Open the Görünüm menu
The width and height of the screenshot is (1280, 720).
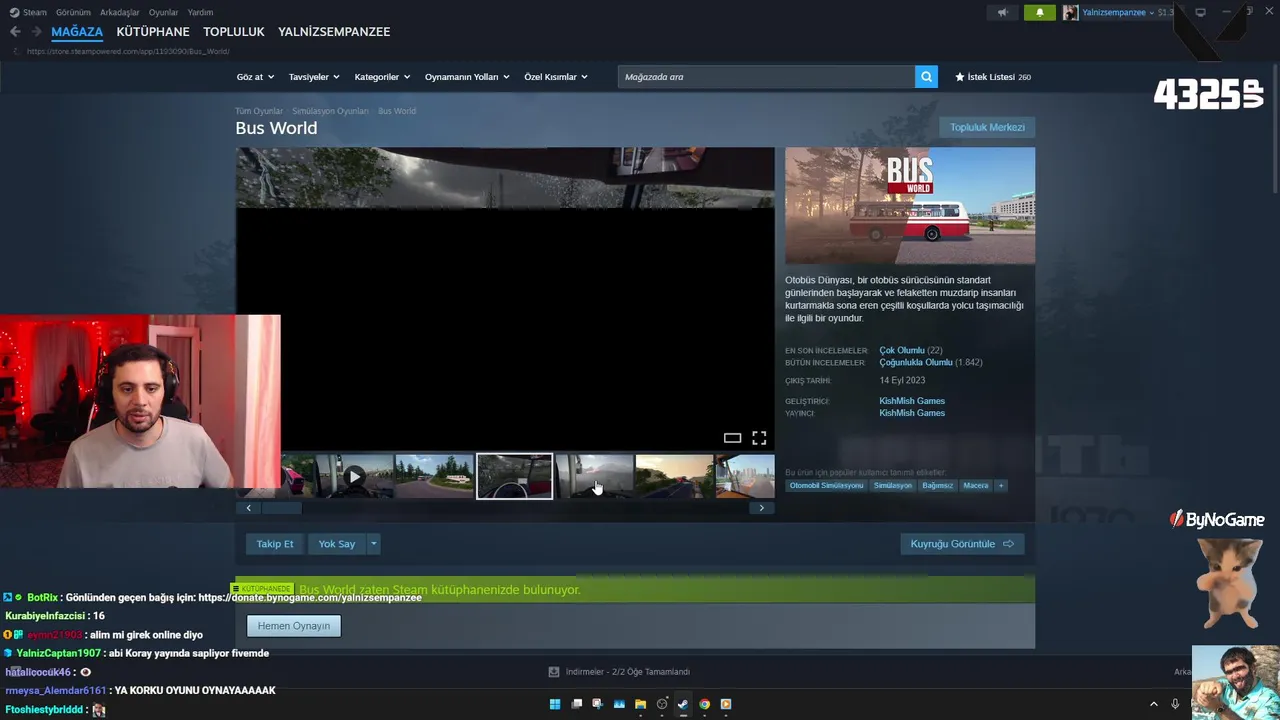(x=73, y=13)
